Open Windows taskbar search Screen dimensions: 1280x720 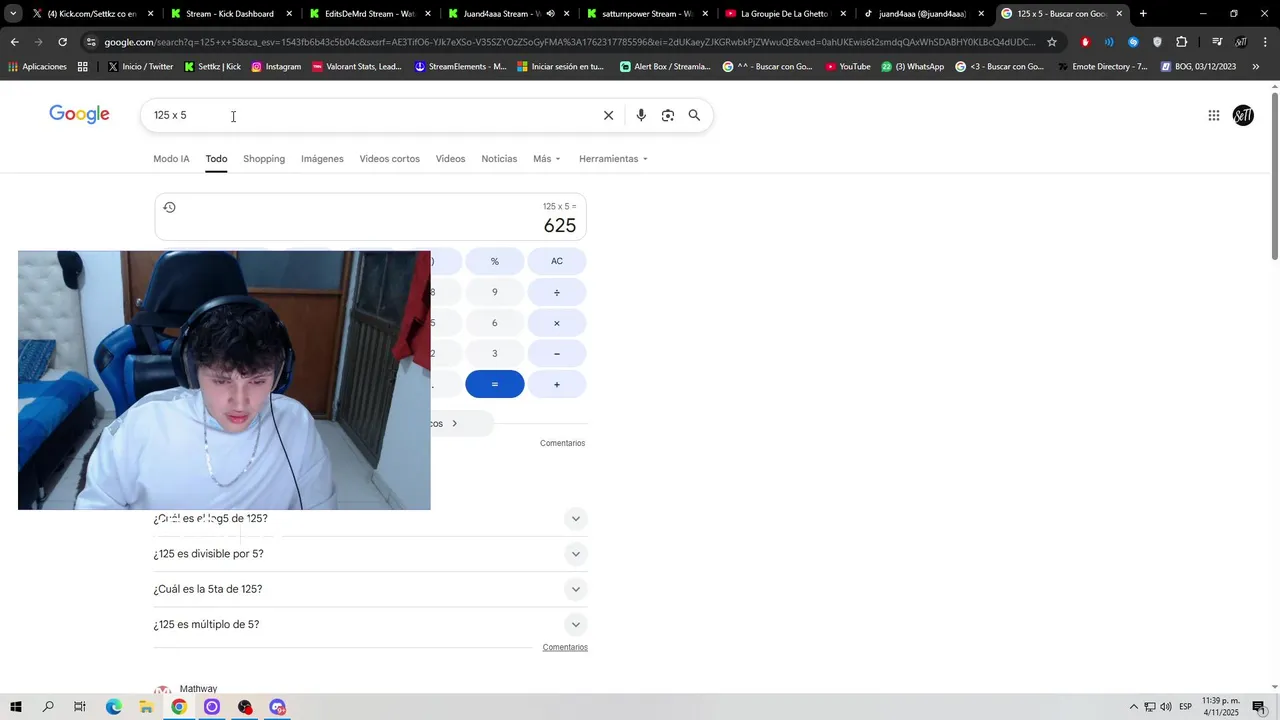(48, 707)
